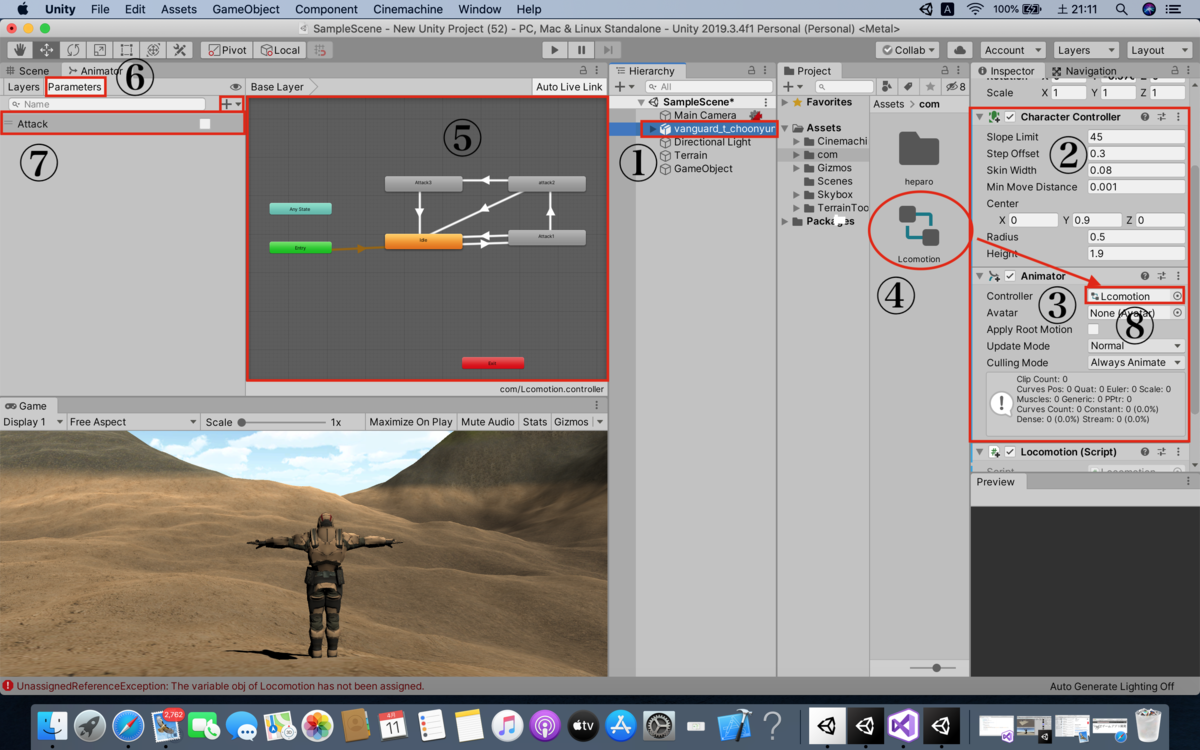Switch to the Scene tab
This screenshot has height=750, width=1200.
tap(27, 71)
